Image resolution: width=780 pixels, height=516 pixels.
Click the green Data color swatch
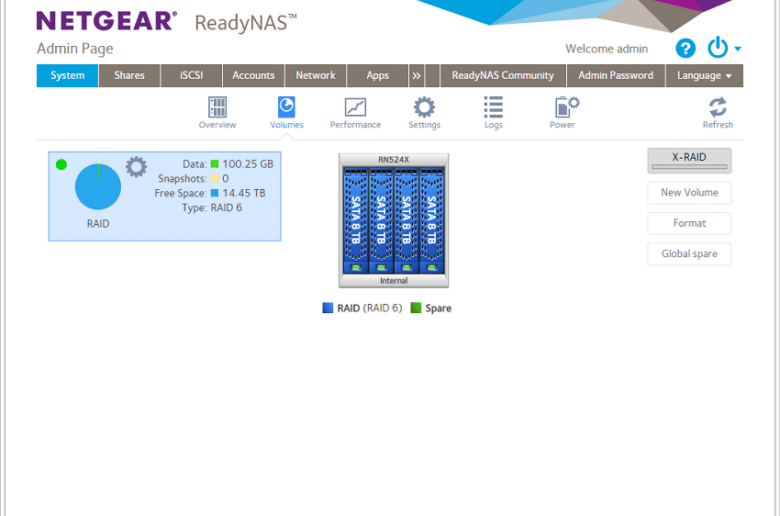[x=214, y=164]
